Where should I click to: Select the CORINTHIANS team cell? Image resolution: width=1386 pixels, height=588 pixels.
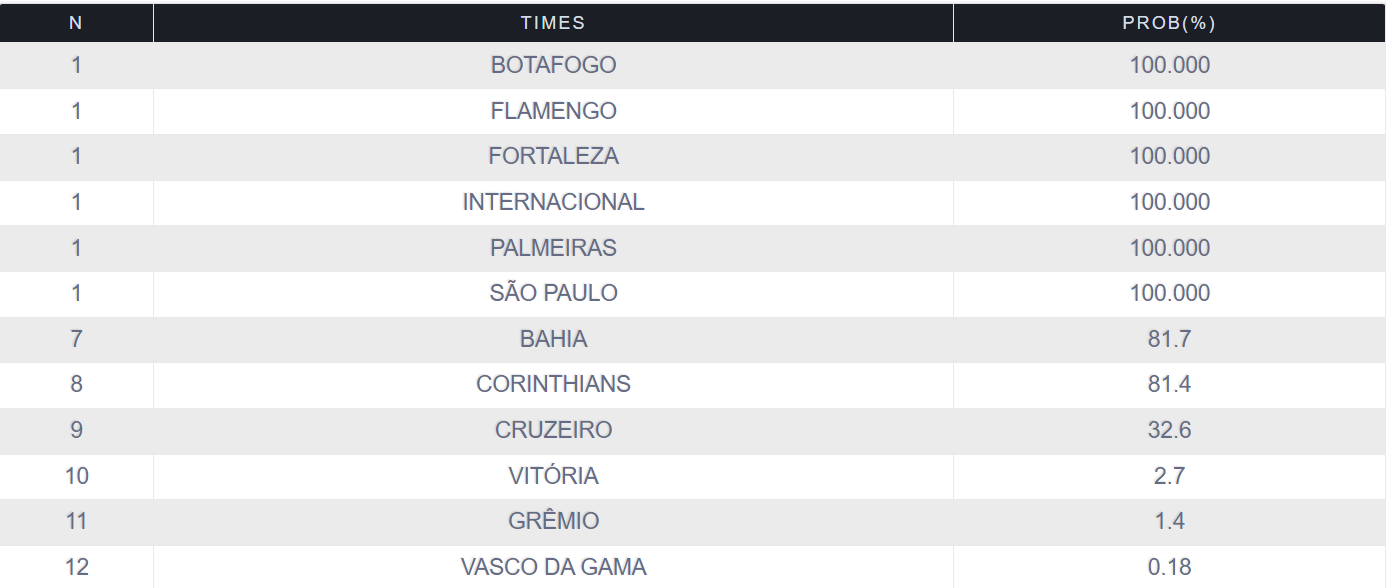(x=553, y=385)
